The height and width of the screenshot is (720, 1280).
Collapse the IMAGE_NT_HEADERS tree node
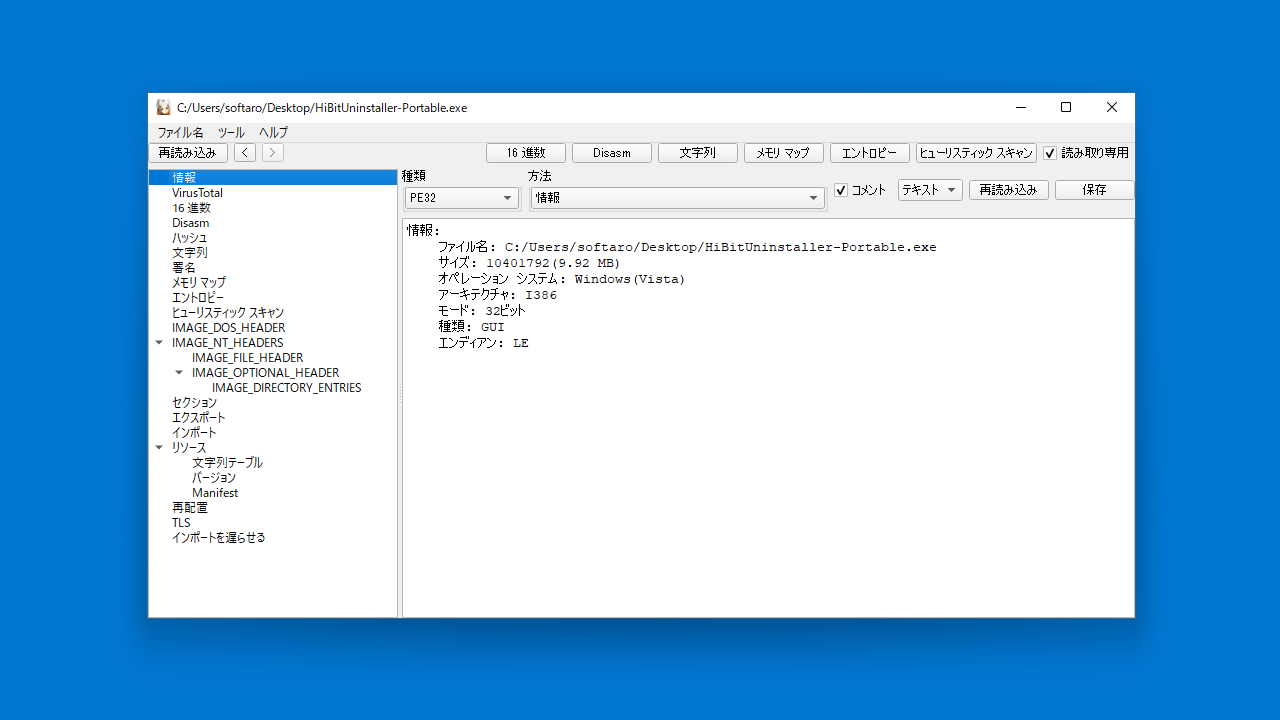[x=159, y=343]
